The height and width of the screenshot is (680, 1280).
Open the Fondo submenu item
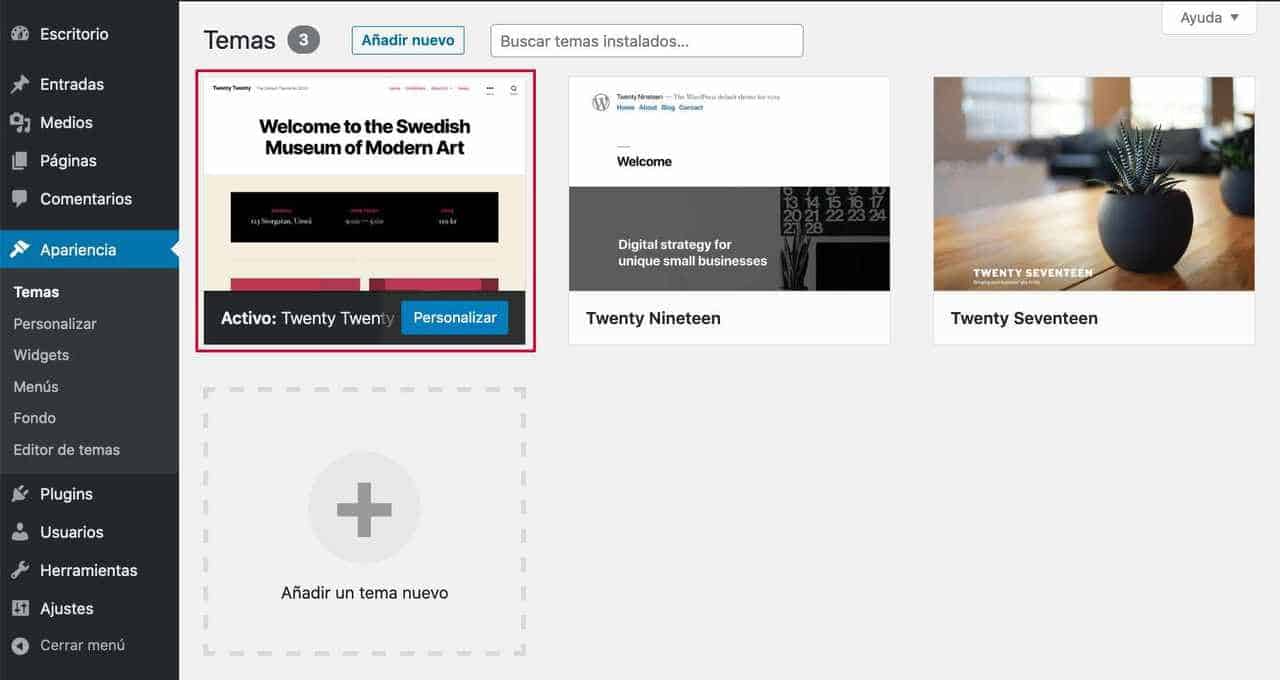click(x=34, y=417)
